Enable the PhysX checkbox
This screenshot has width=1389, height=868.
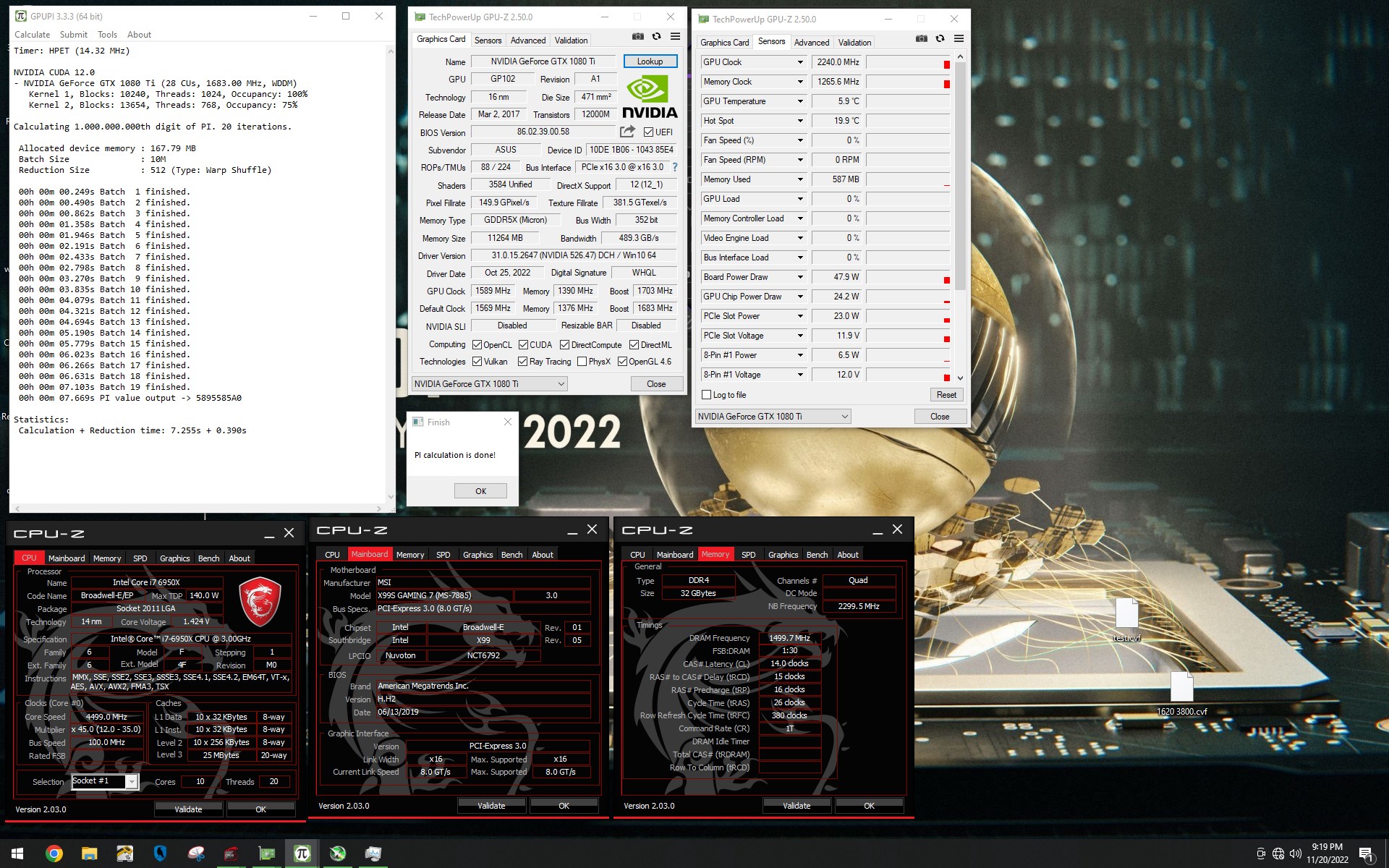click(x=582, y=362)
